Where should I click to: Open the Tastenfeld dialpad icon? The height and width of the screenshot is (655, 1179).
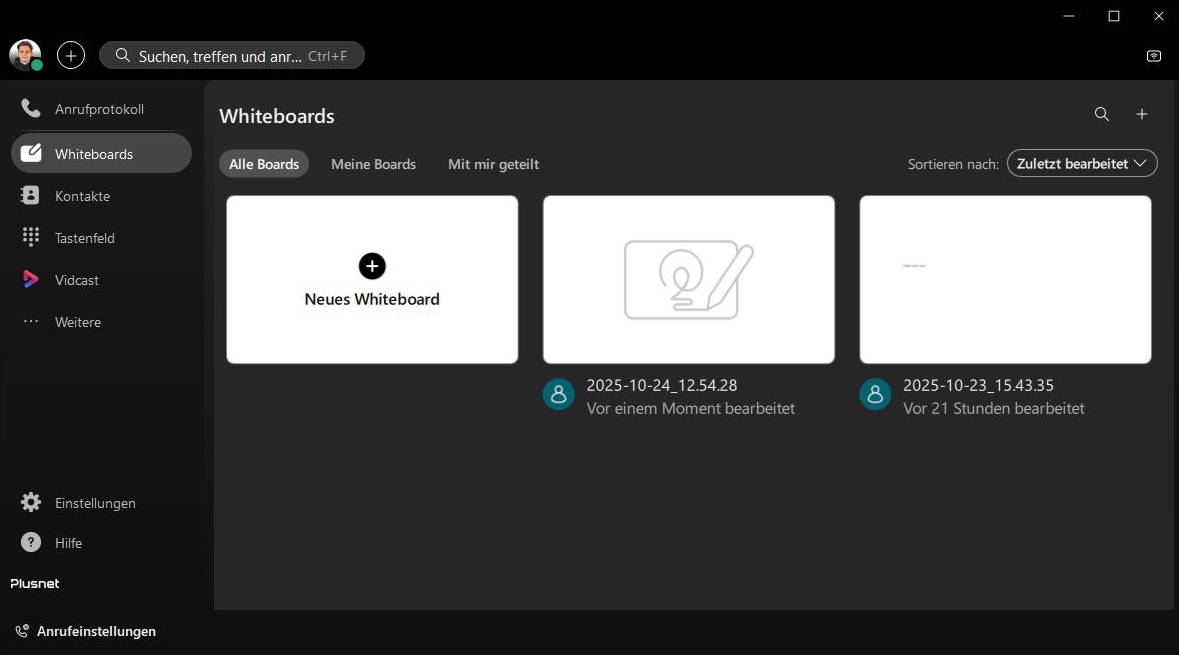coord(29,237)
